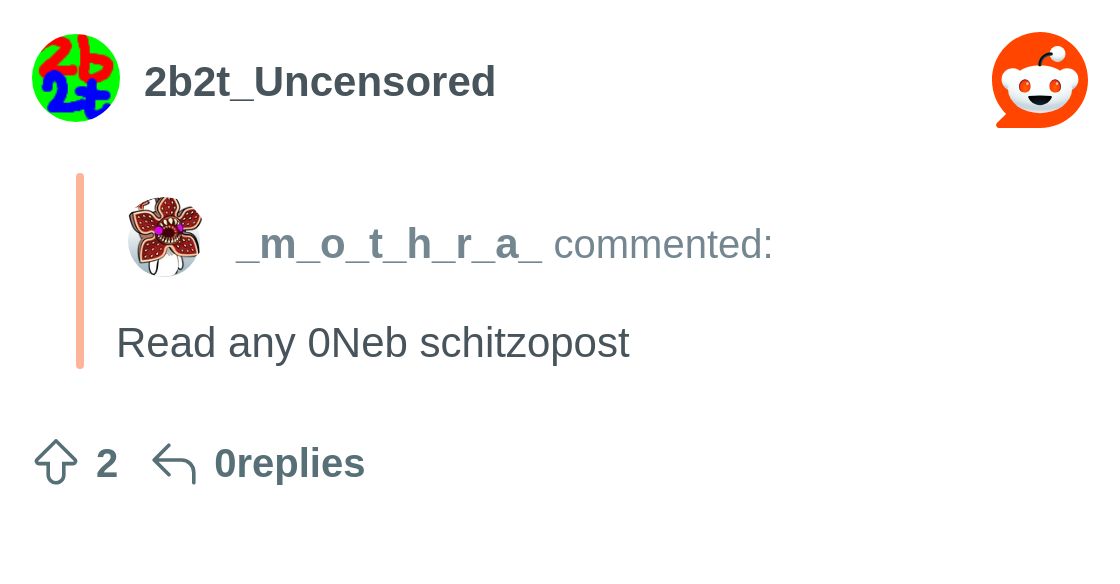
Task: Open the 2b2t_Uncensored subreddit name link
Action: [319, 82]
